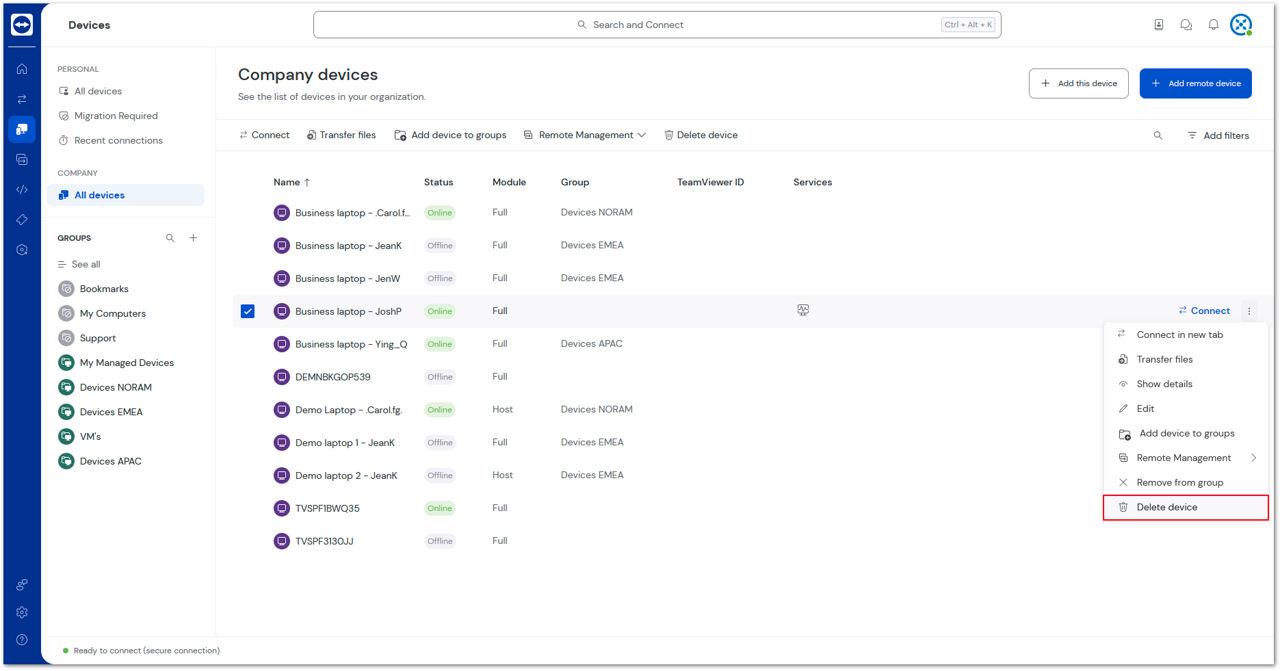Open the Remote Support arrows icon in rail
1280x671 pixels.
coord(22,99)
